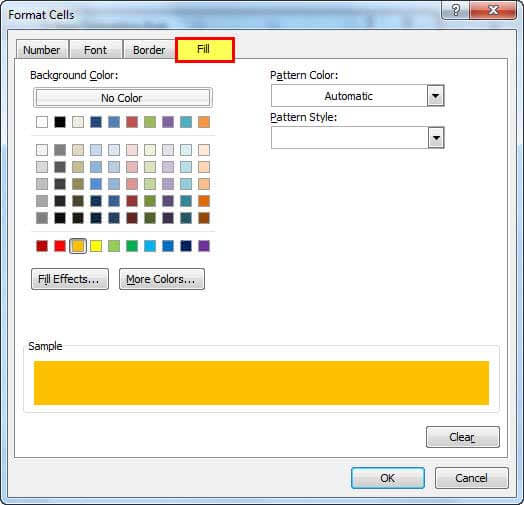Switch to the Font tab

tap(96, 50)
